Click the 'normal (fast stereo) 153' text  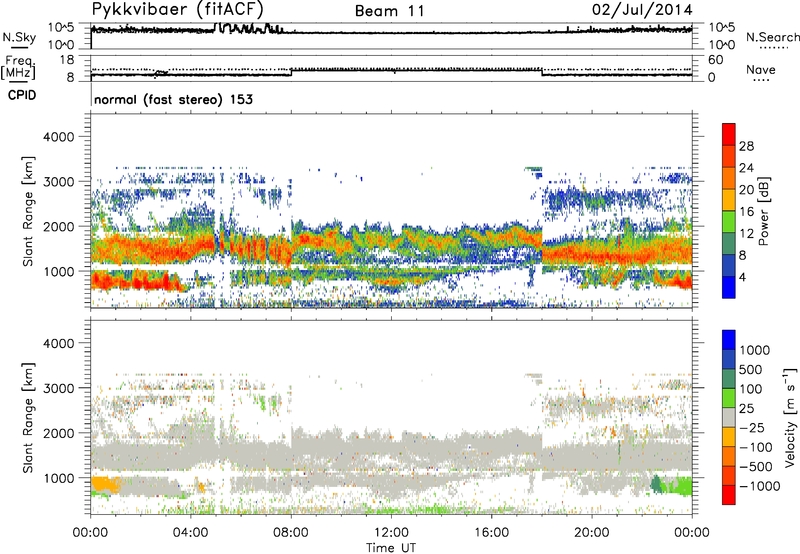point(173,99)
